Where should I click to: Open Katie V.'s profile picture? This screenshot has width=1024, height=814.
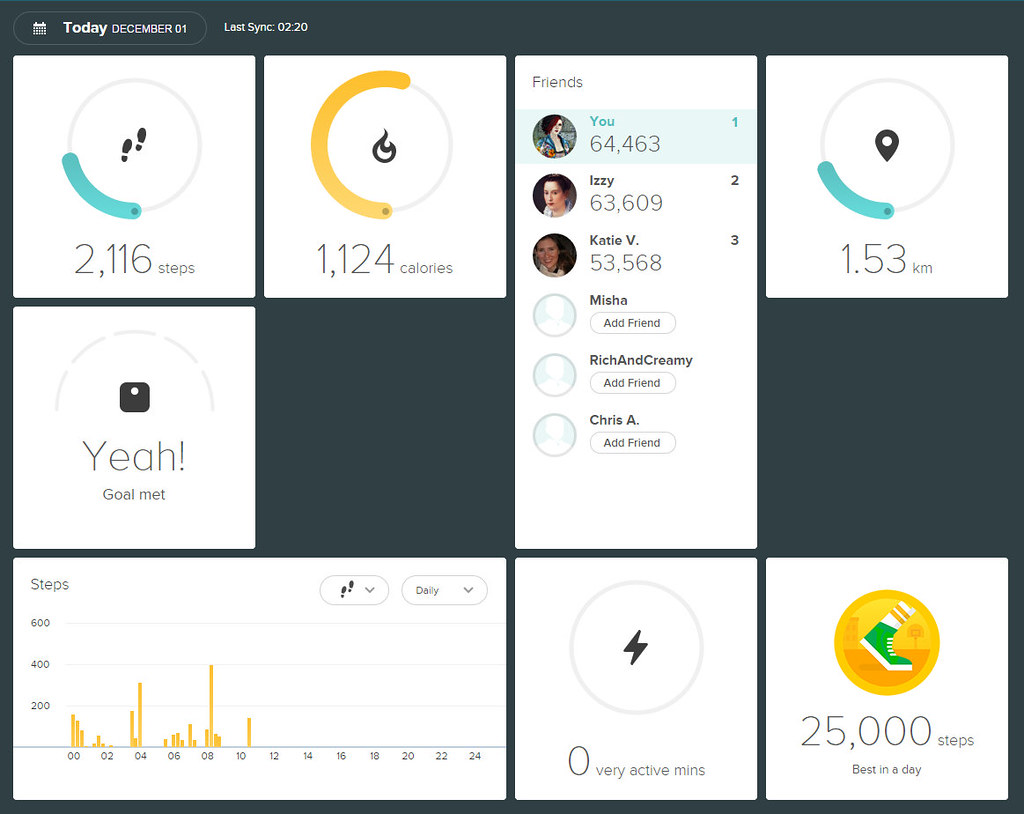point(554,255)
